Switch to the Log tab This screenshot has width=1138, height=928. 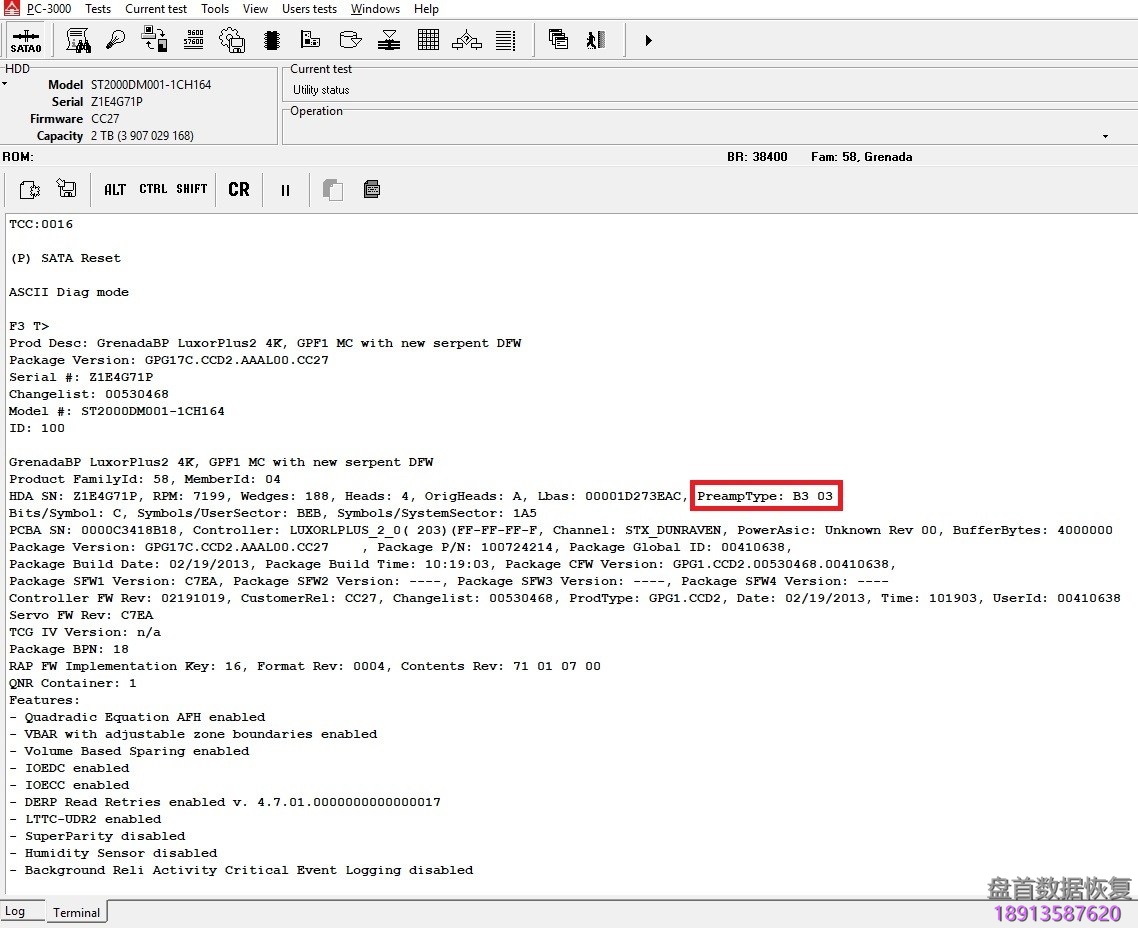[x=15, y=911]
